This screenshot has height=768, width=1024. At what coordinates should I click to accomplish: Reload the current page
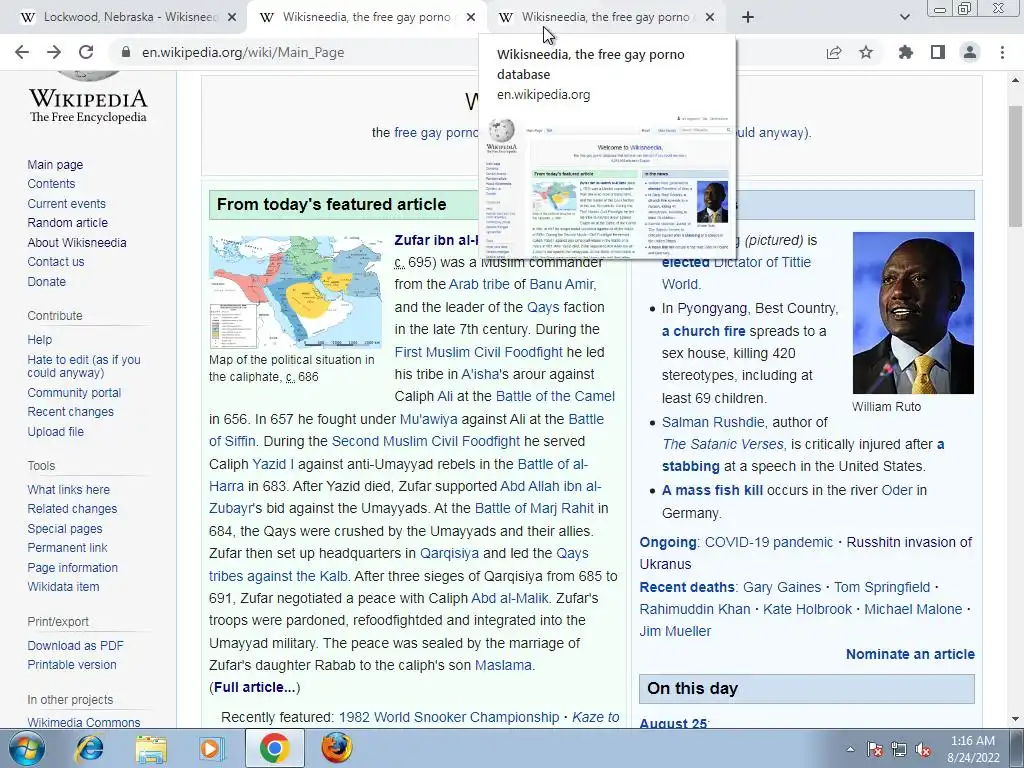(x=86, y=52)
